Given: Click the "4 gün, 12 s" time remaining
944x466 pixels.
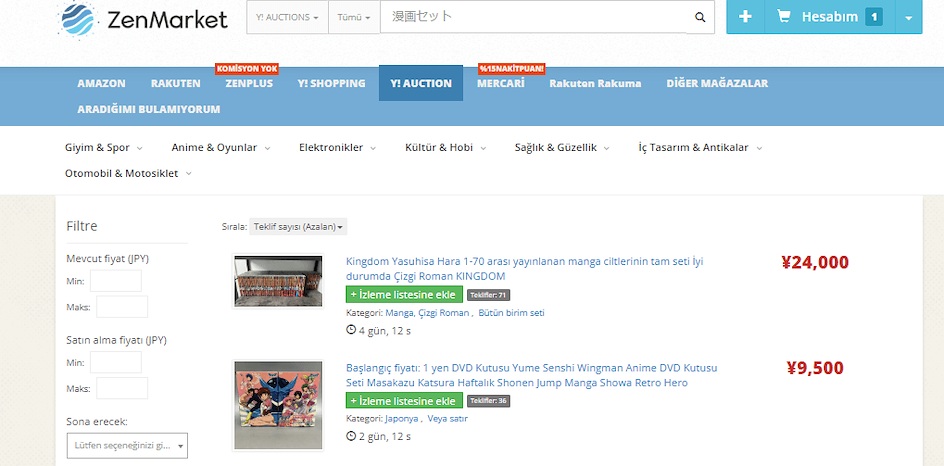Looking at the screenshot, I should [x=385, y=331].
